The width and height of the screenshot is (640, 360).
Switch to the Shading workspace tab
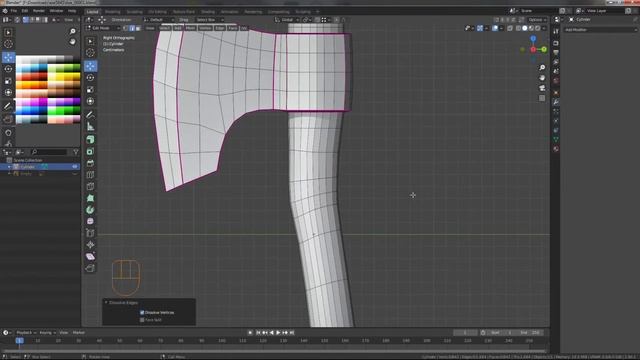208,12
